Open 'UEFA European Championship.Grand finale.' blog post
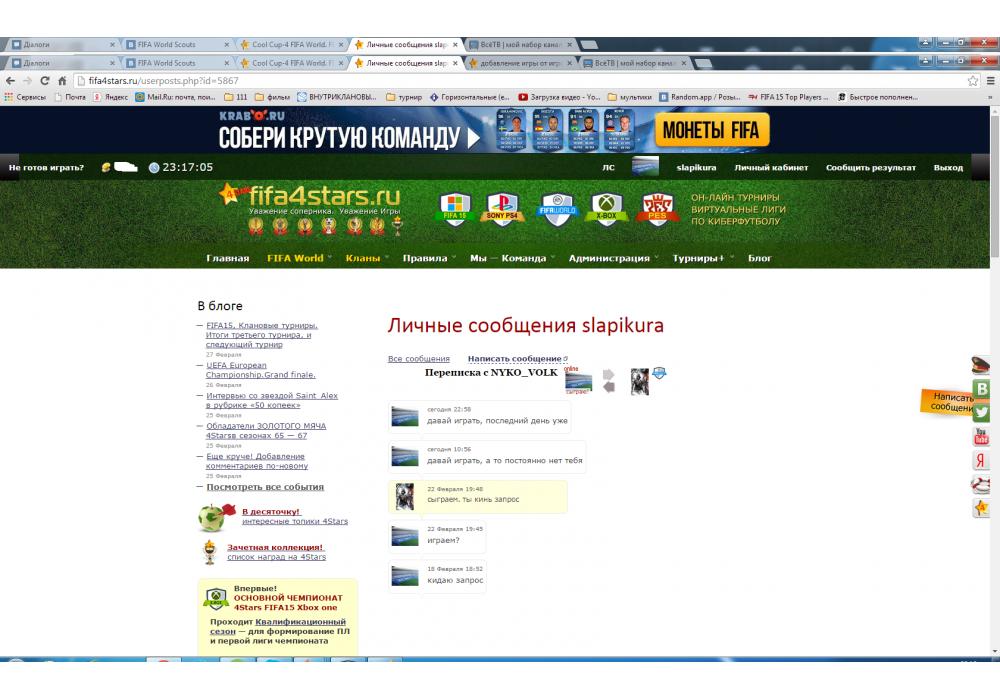1000x700 pixels. [x=260, y=370]
